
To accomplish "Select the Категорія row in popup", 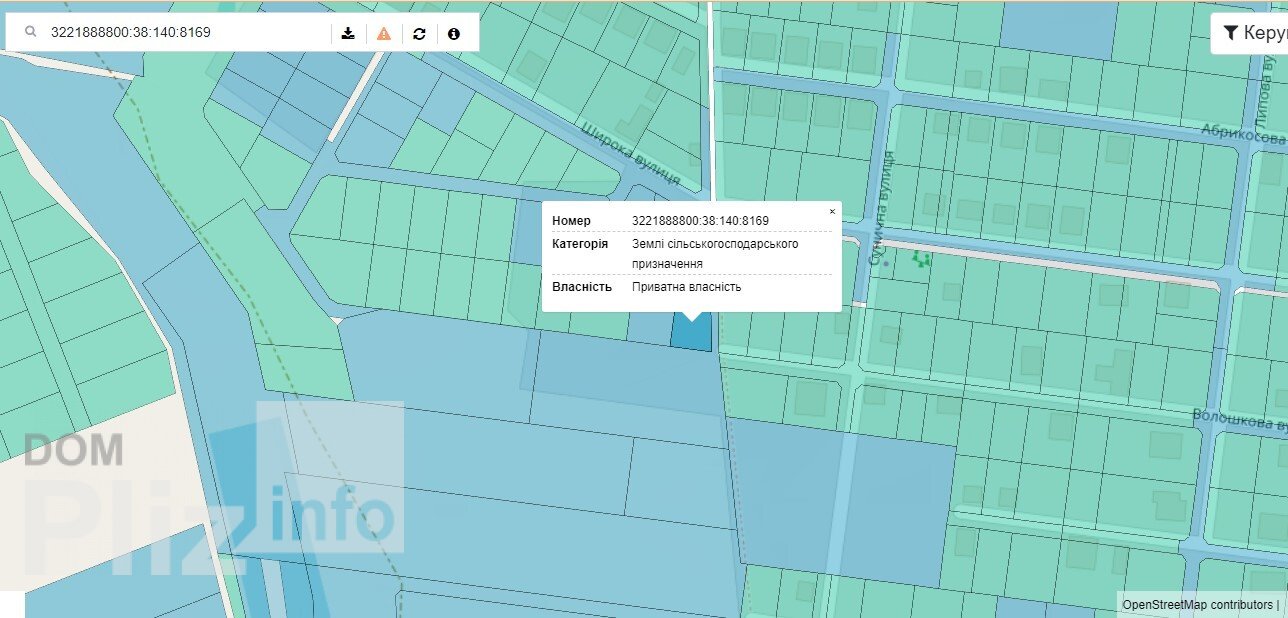I will point(690,253).
